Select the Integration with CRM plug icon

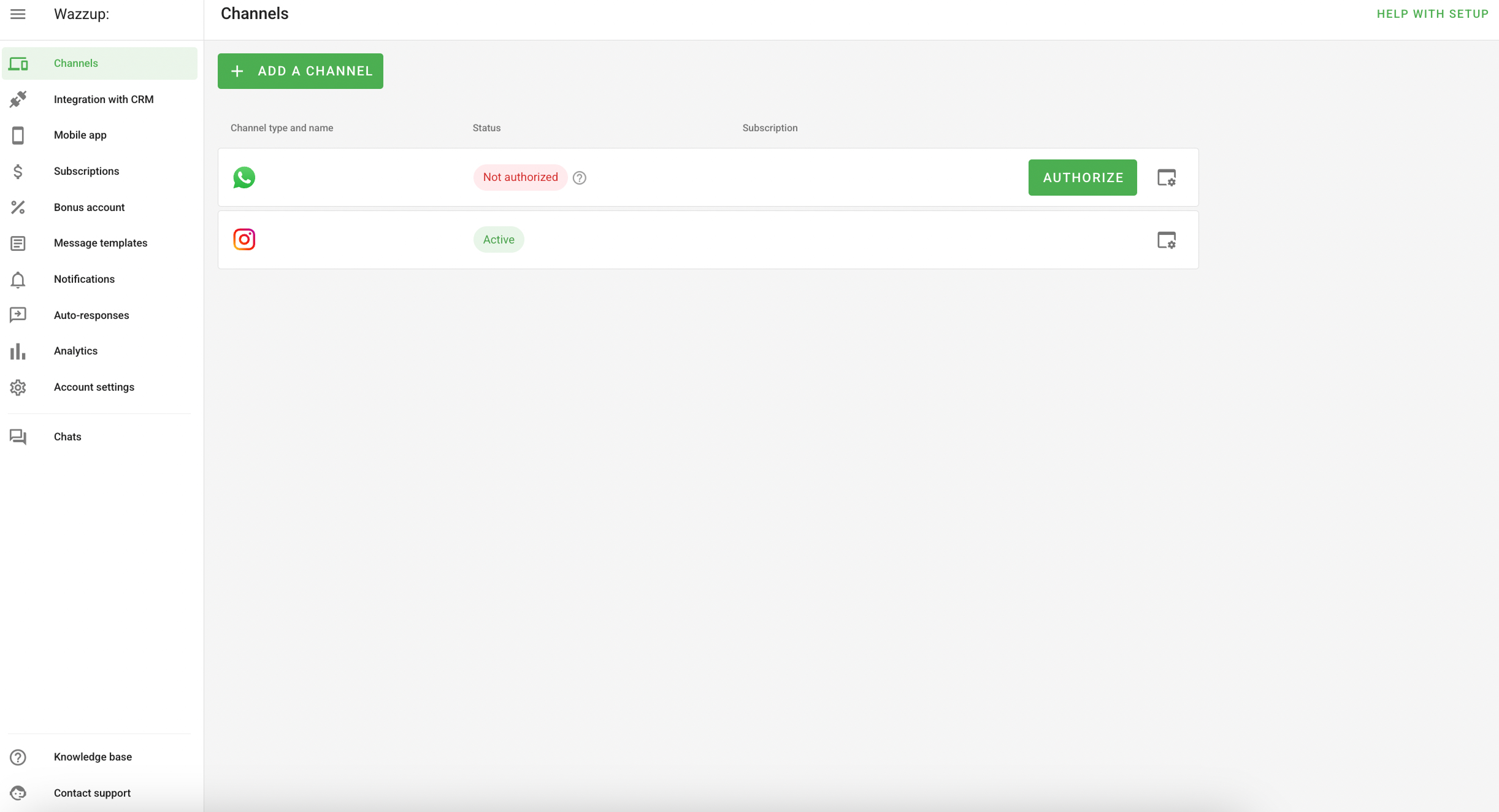[18, 99]
